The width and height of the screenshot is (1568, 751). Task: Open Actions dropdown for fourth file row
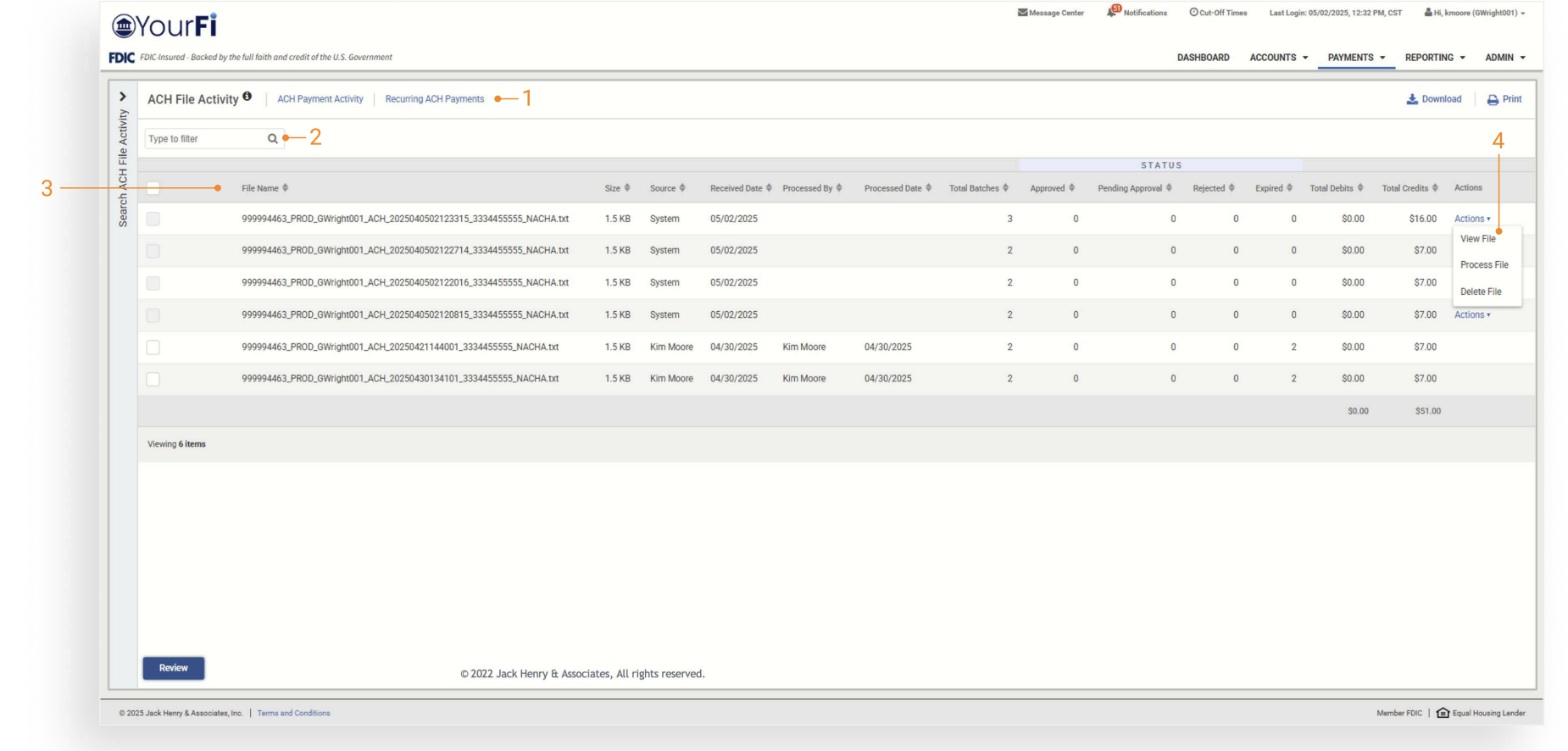(1472, 314)
